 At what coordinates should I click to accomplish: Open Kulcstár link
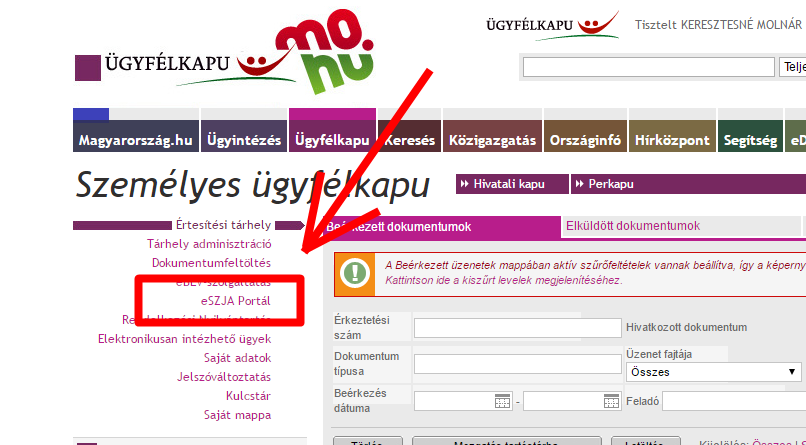248,396
